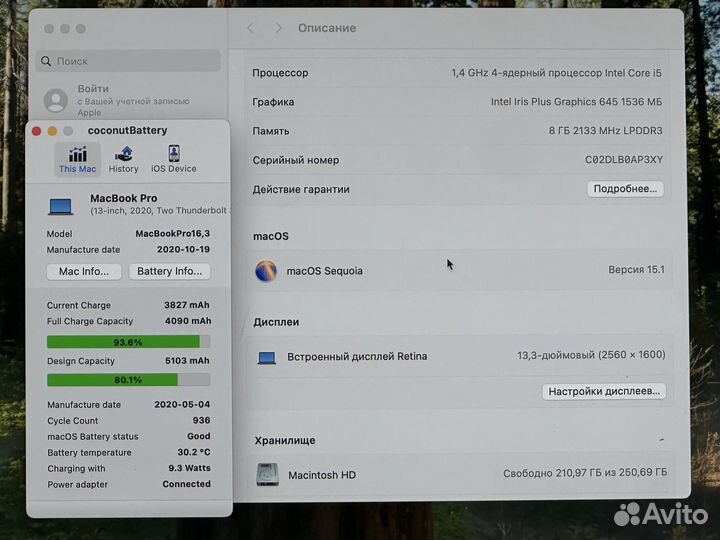This screenshot has width=720, height=540.
Task: Select serial number C02DLB0AP3XY
Action: point(624,160)
